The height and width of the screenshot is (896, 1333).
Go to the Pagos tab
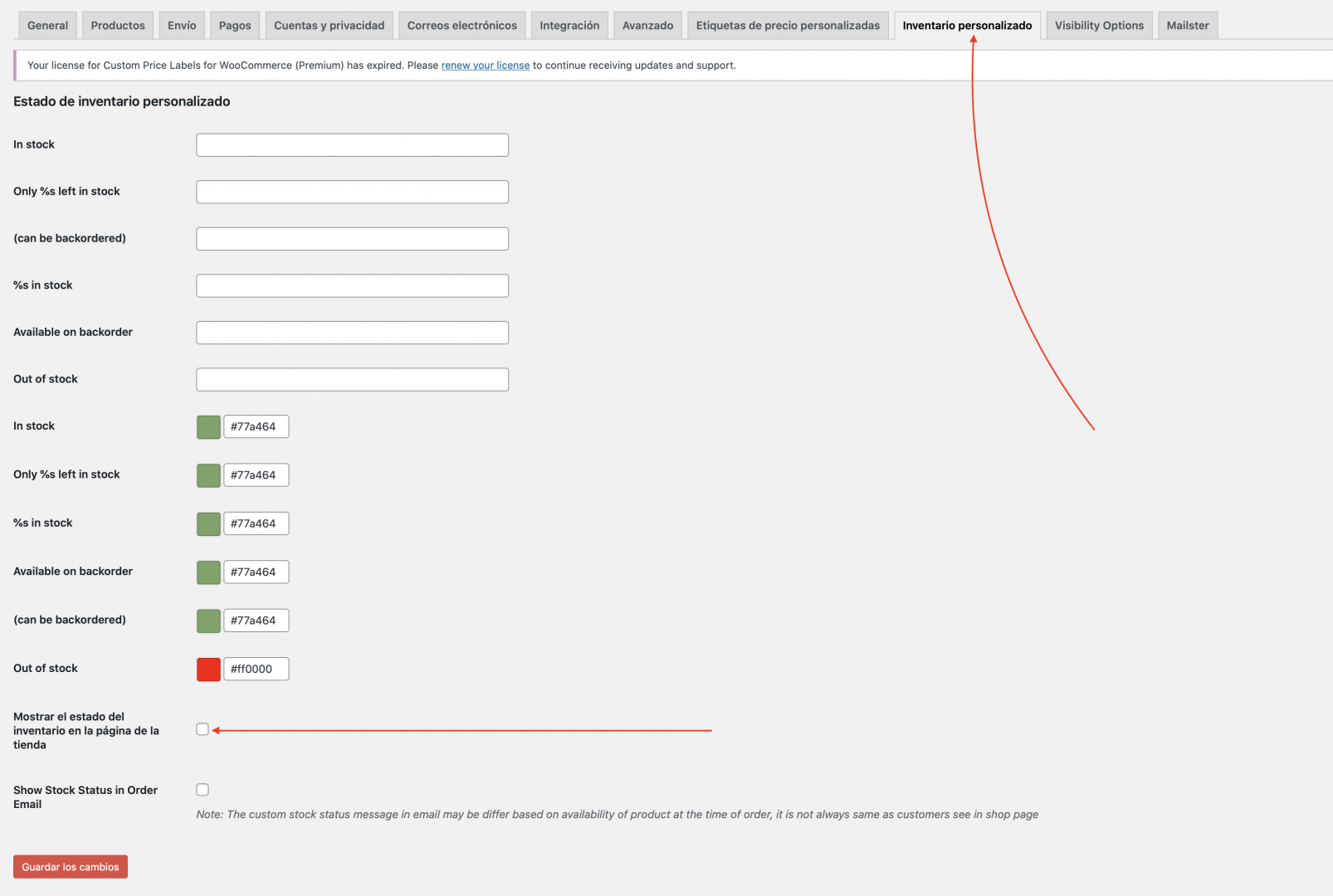pyautogui.click(x=235, y=26)
